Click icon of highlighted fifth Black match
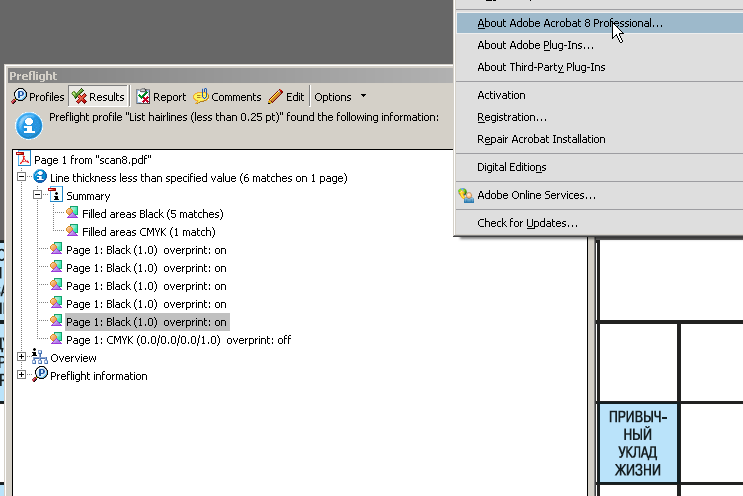 [x=56, y=321]
